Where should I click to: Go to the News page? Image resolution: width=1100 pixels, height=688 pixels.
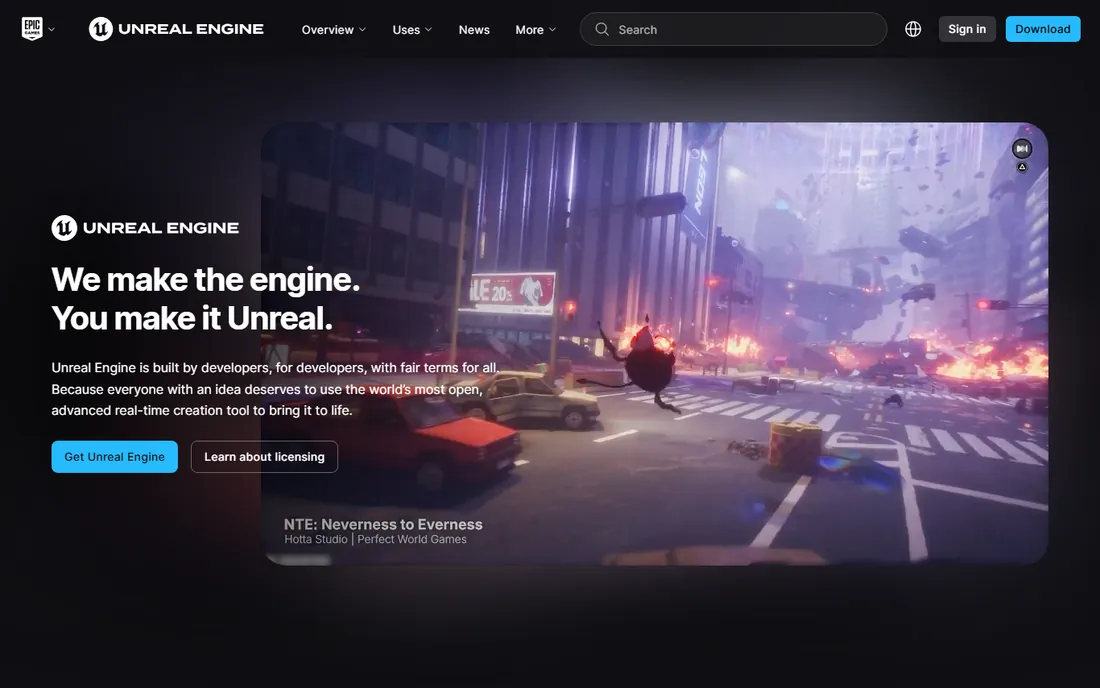tap(474, 29)
